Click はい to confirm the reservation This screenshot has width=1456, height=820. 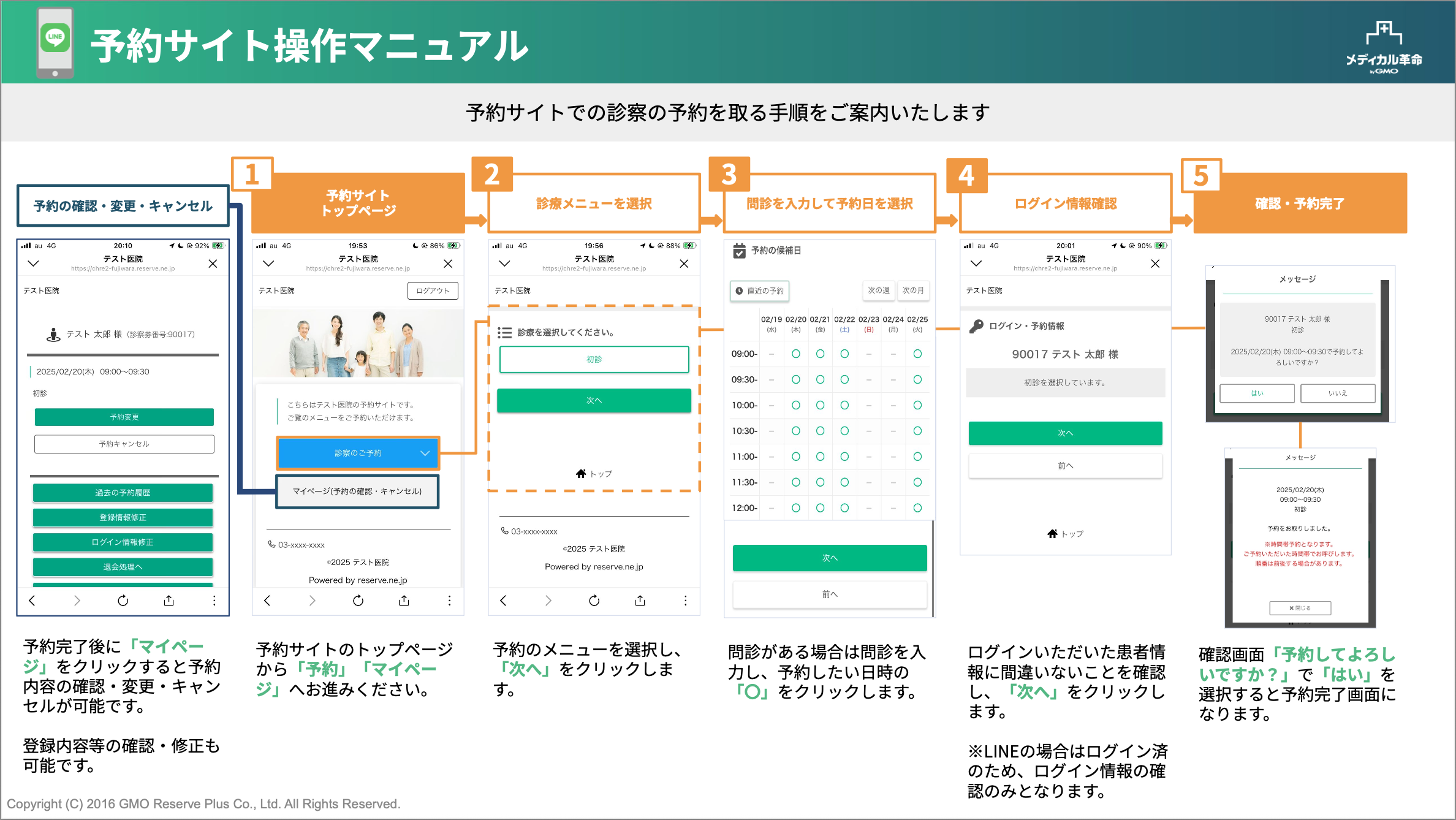pos(1257,393)
